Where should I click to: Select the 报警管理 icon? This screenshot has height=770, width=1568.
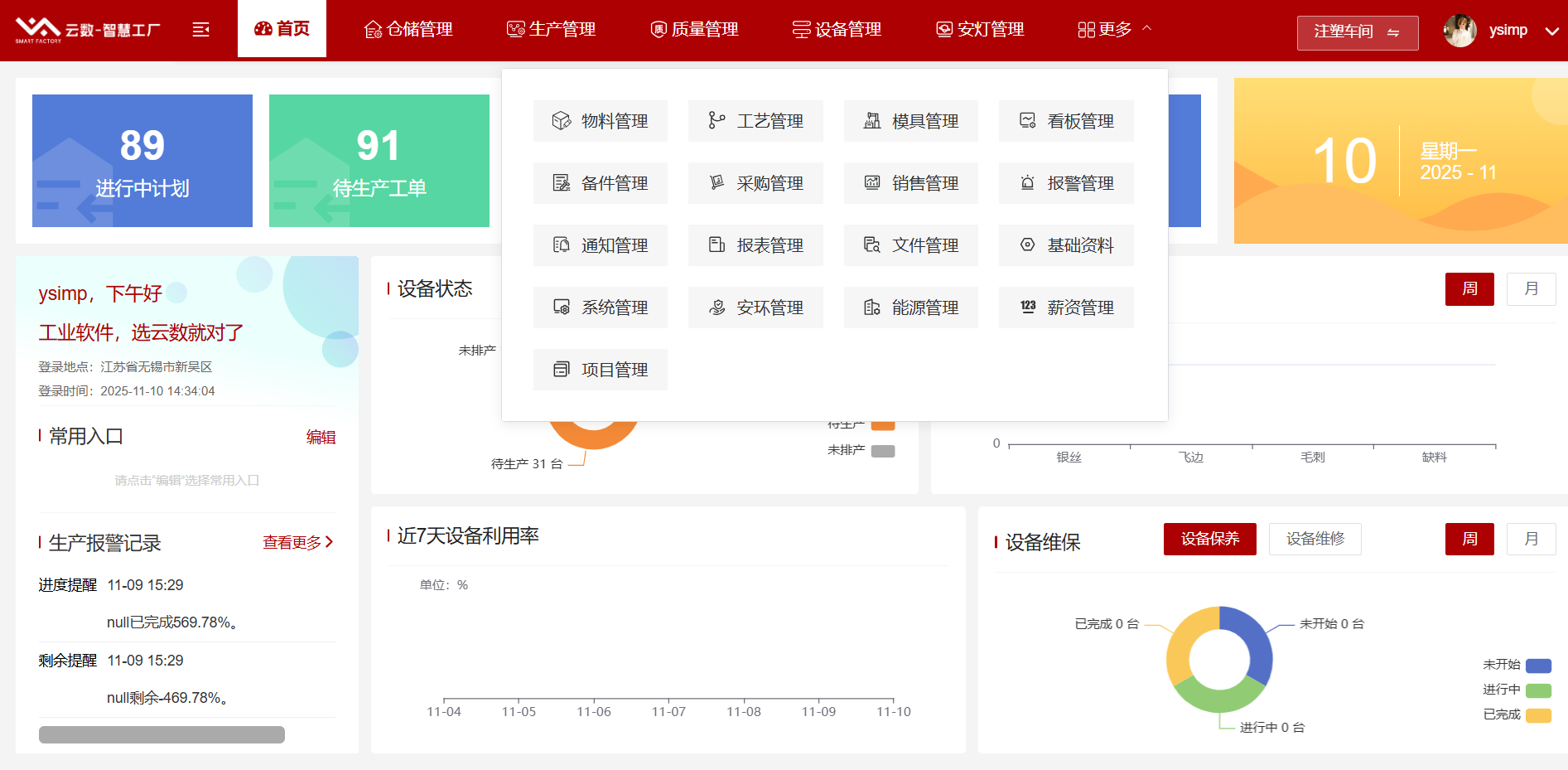coord(1066,183)
